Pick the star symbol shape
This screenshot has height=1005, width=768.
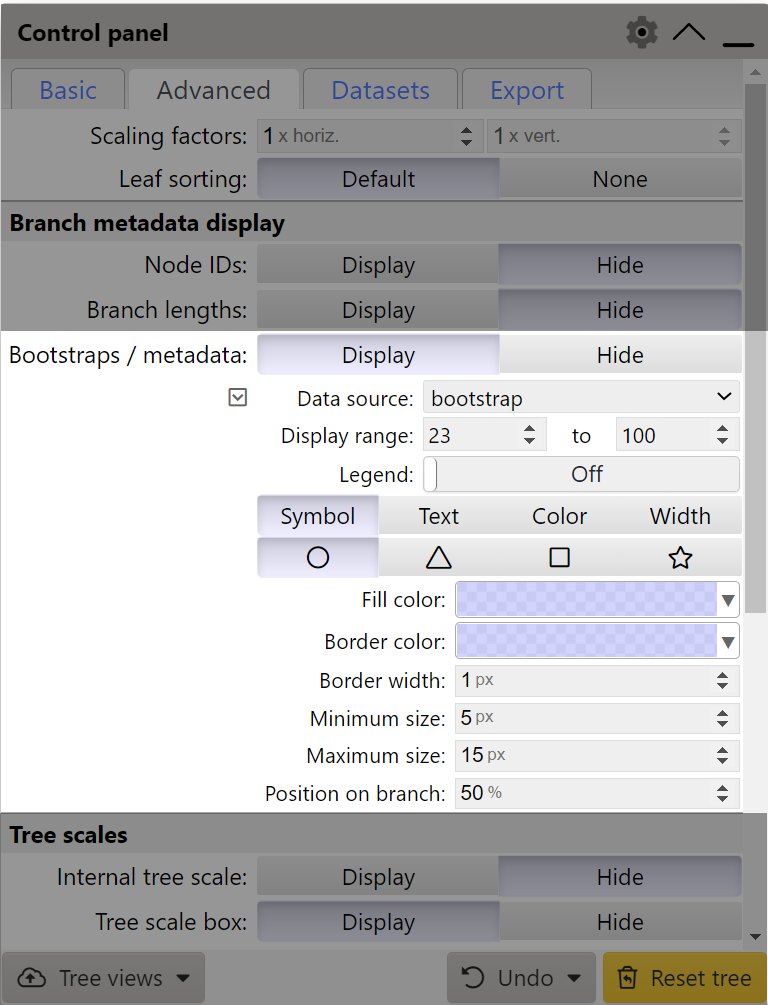point(680,557)
